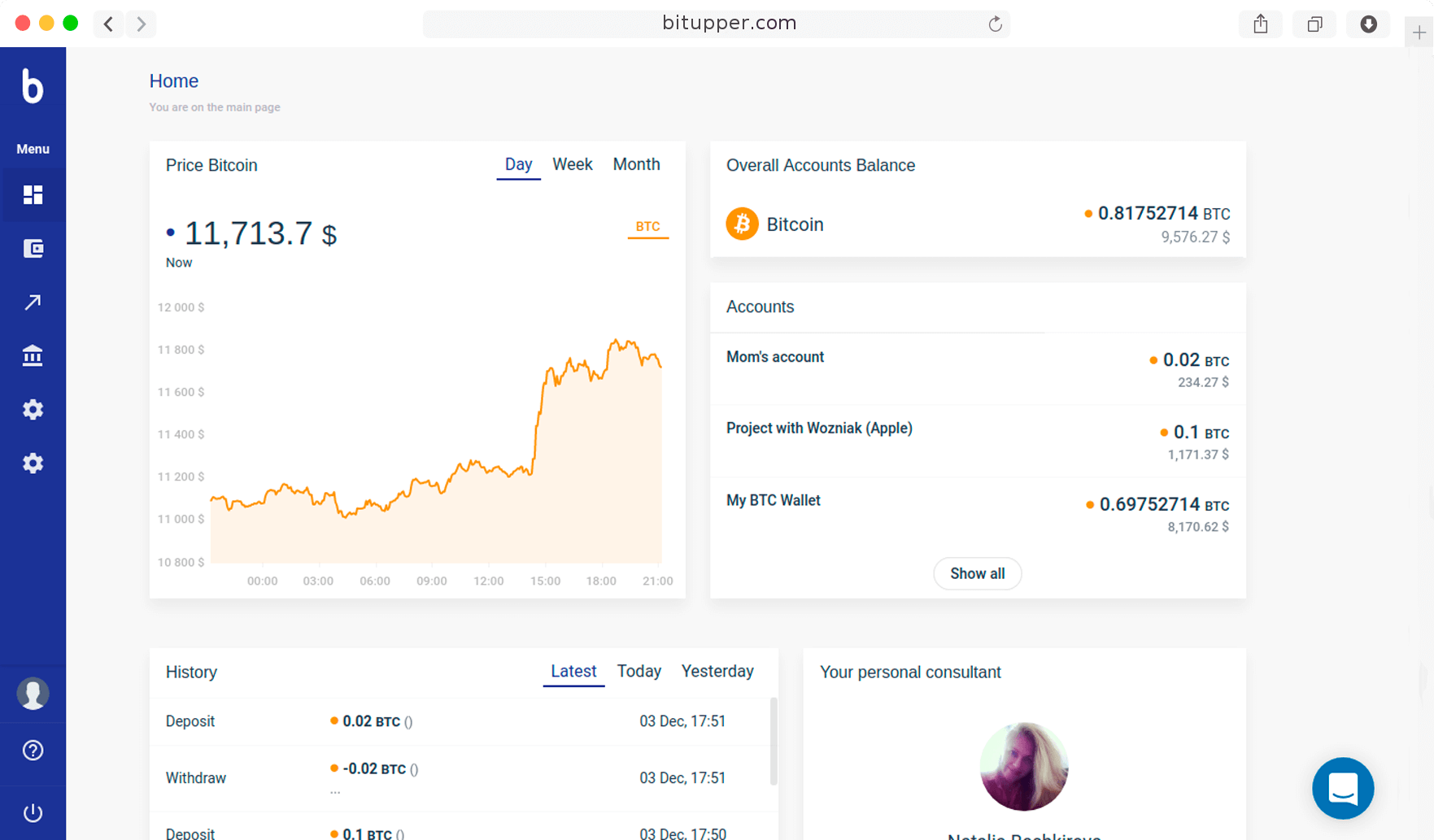The height and width of the screenshot is (840, 1434).
Task: Toggle the BTC currency selector on chart
Action: tap(647, 227)
